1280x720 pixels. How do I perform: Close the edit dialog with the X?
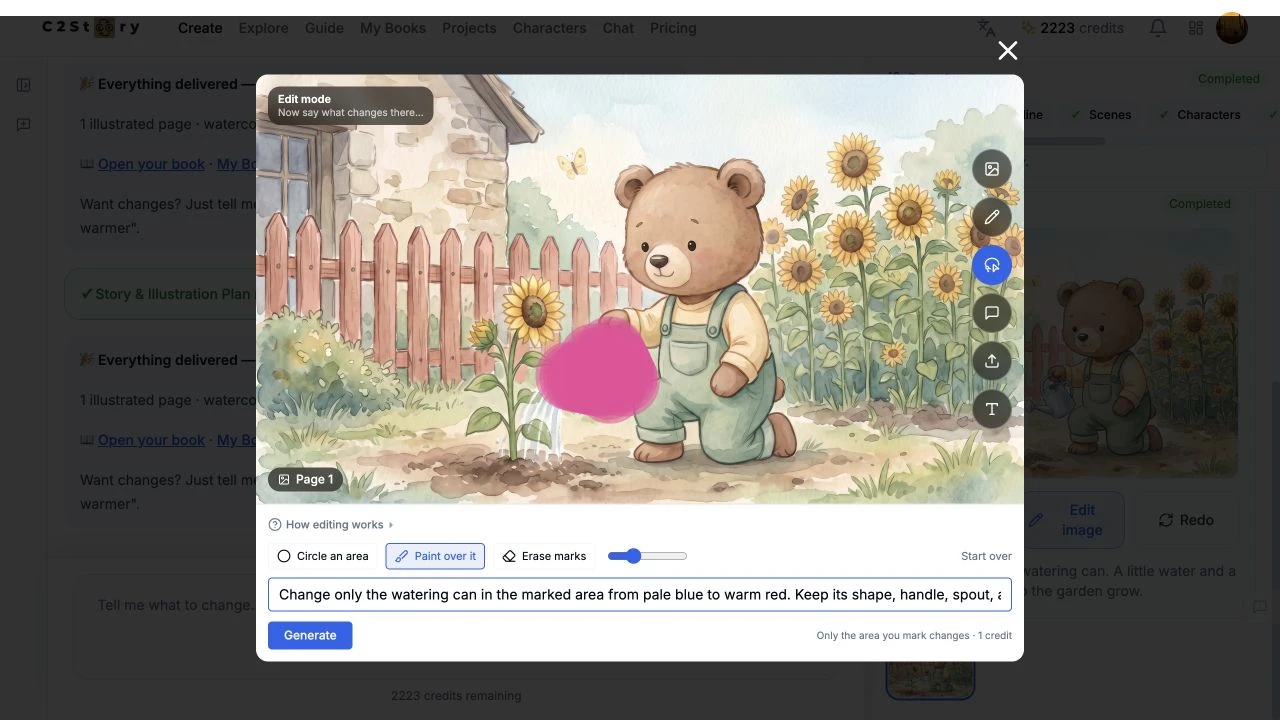click(1007, 51)
